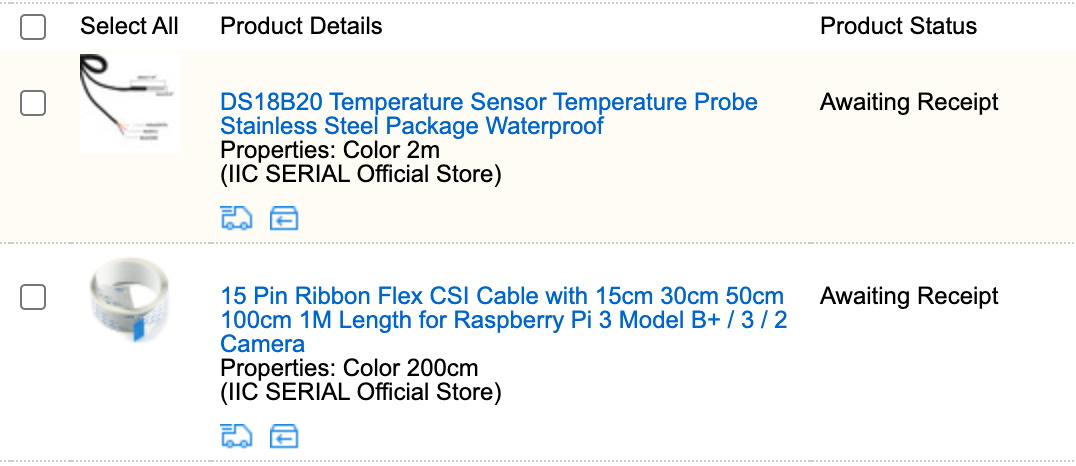Screen dimensions: 1076x466
Task: Select the 15 Pin Ribbon Cable row checkbox
Action: tap(33, 297)
